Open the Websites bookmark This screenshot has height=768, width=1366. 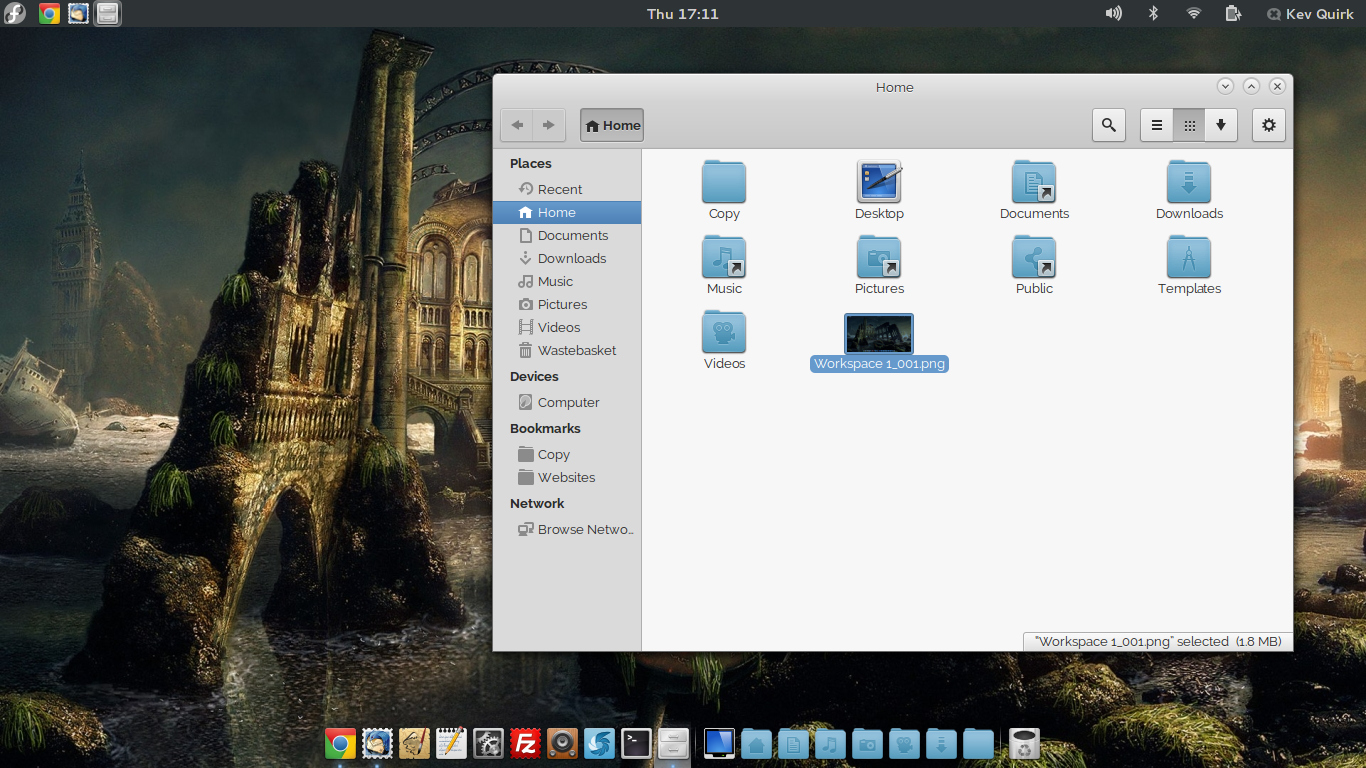click(566, 477)
